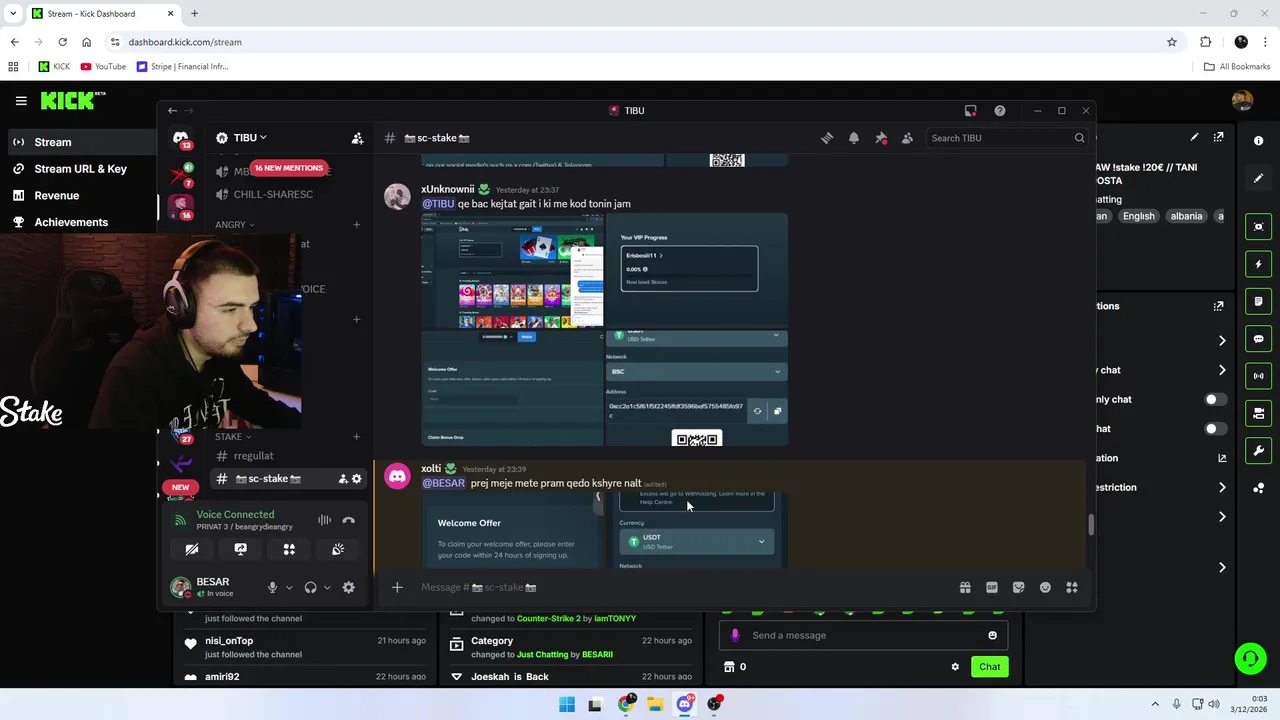The width and height of the screenshot is (1280, 720).
Task: Open emoji picker in Discord message bar
Action: tap(1045, 588)
